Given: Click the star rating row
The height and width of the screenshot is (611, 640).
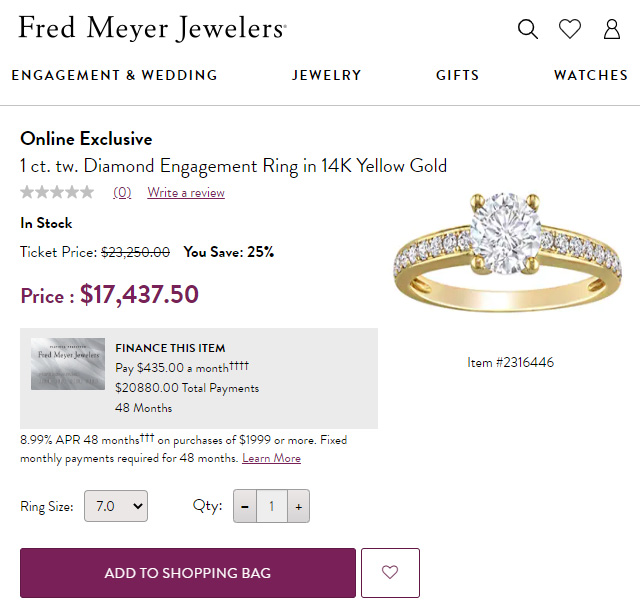Looking at the screenshot, I should (57, 192).
